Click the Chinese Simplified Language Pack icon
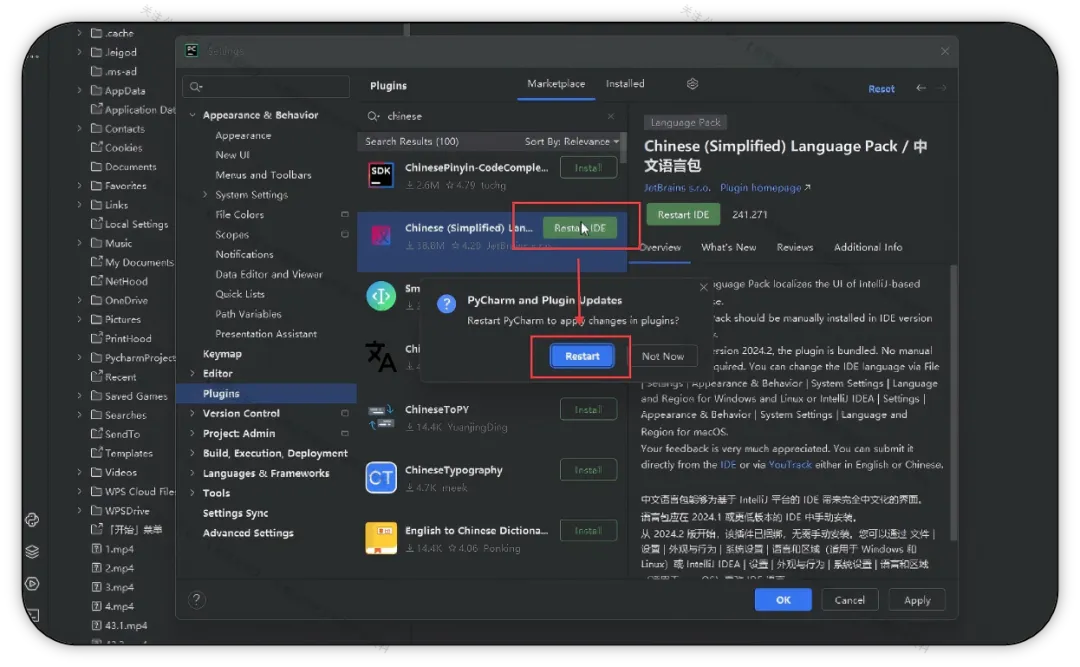This screenshot has width=1080, height=667. click(381, 236)
